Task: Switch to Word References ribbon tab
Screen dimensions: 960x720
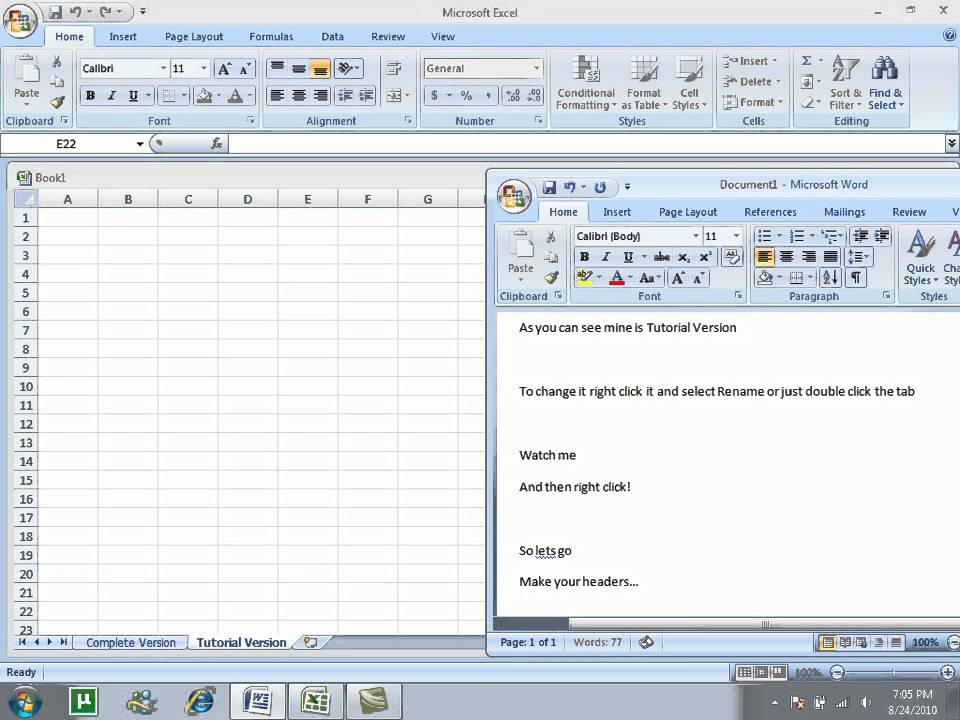Action: (770, 212)
